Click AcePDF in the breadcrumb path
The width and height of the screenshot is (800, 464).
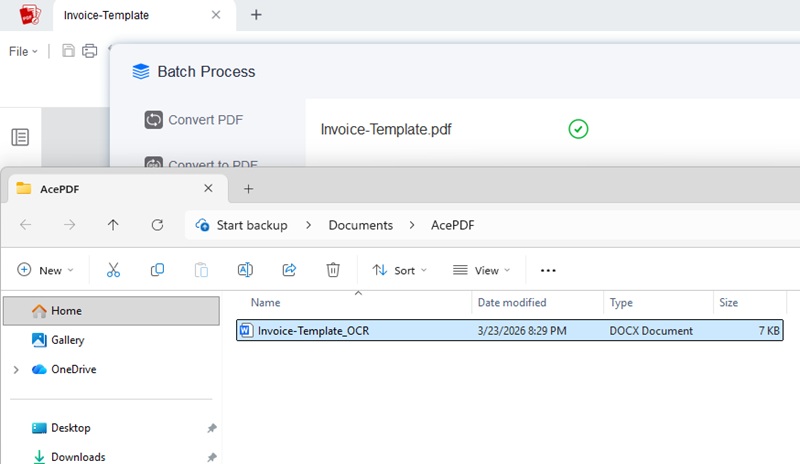coord(453,225)
